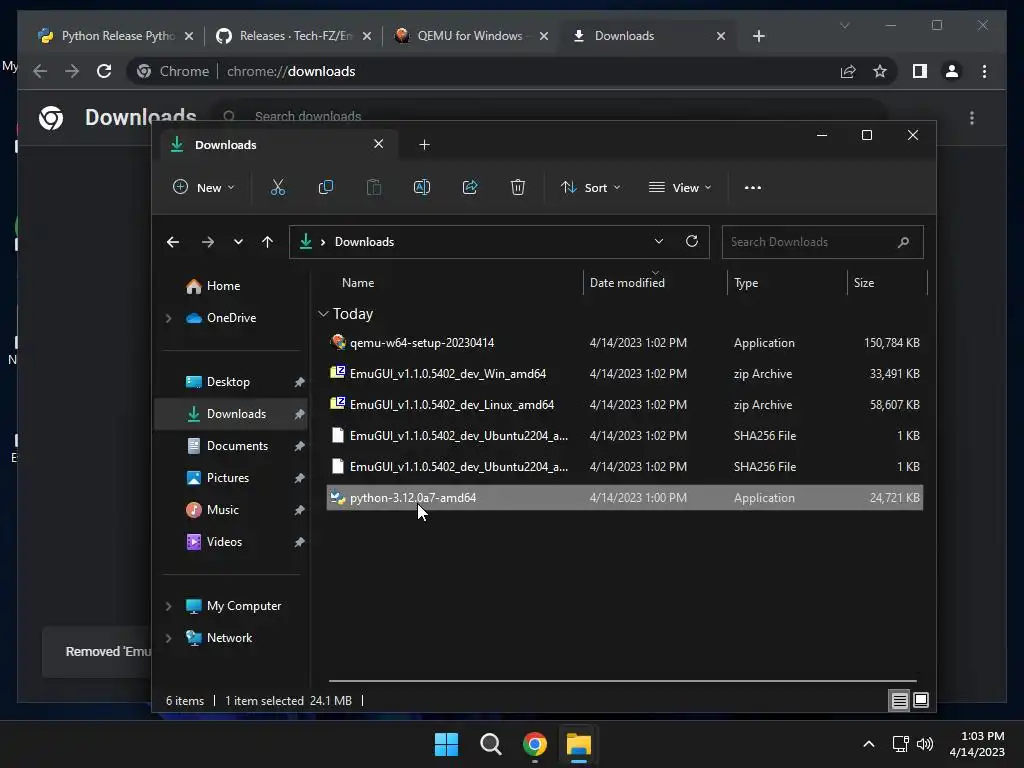Image resolution: width=1024 pixels, height=768 pixels.
Task: Go back in File Explorer navigation
Action: click(x=172, y=242)
